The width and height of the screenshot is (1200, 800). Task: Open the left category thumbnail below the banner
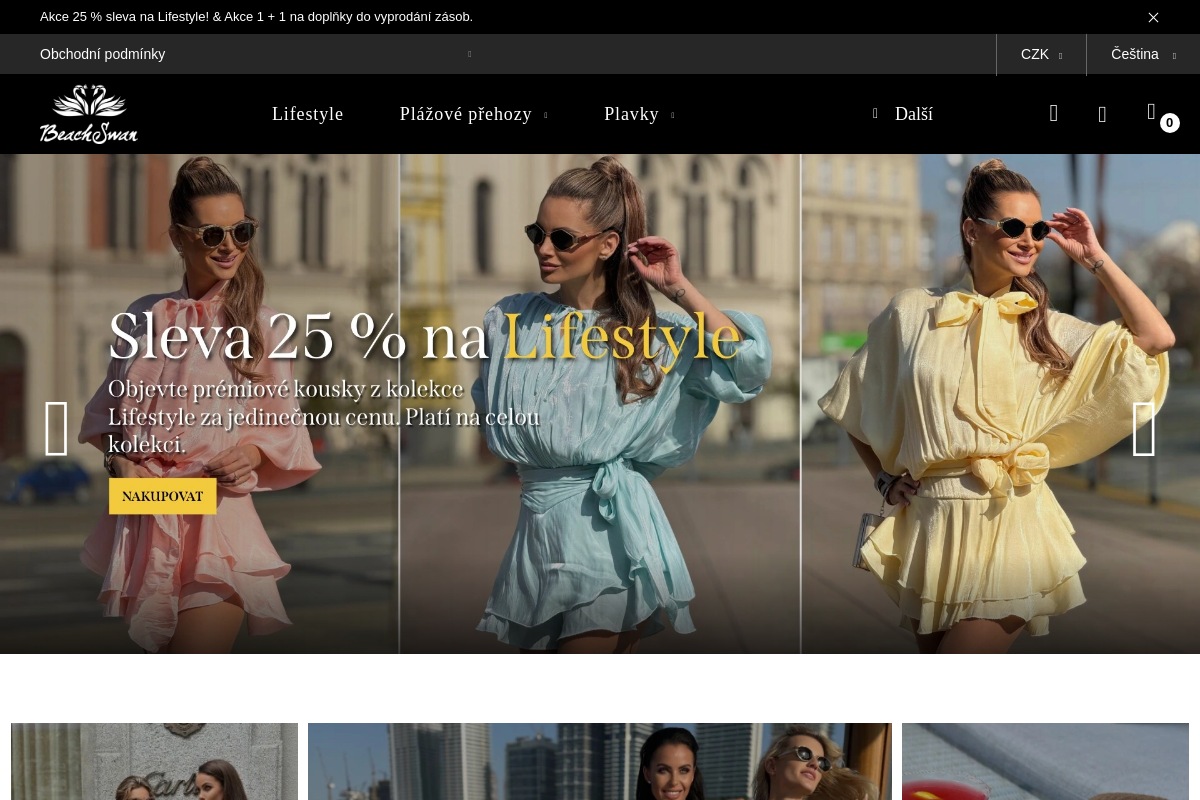[154, 761]
